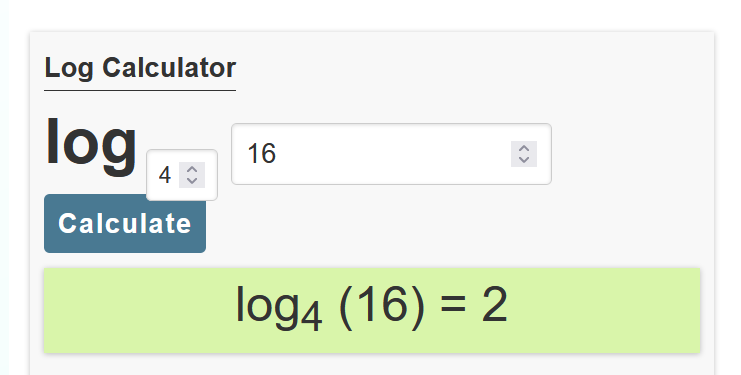
Task: Increment the number 16 using up arrow
Action: click(524, 148)
